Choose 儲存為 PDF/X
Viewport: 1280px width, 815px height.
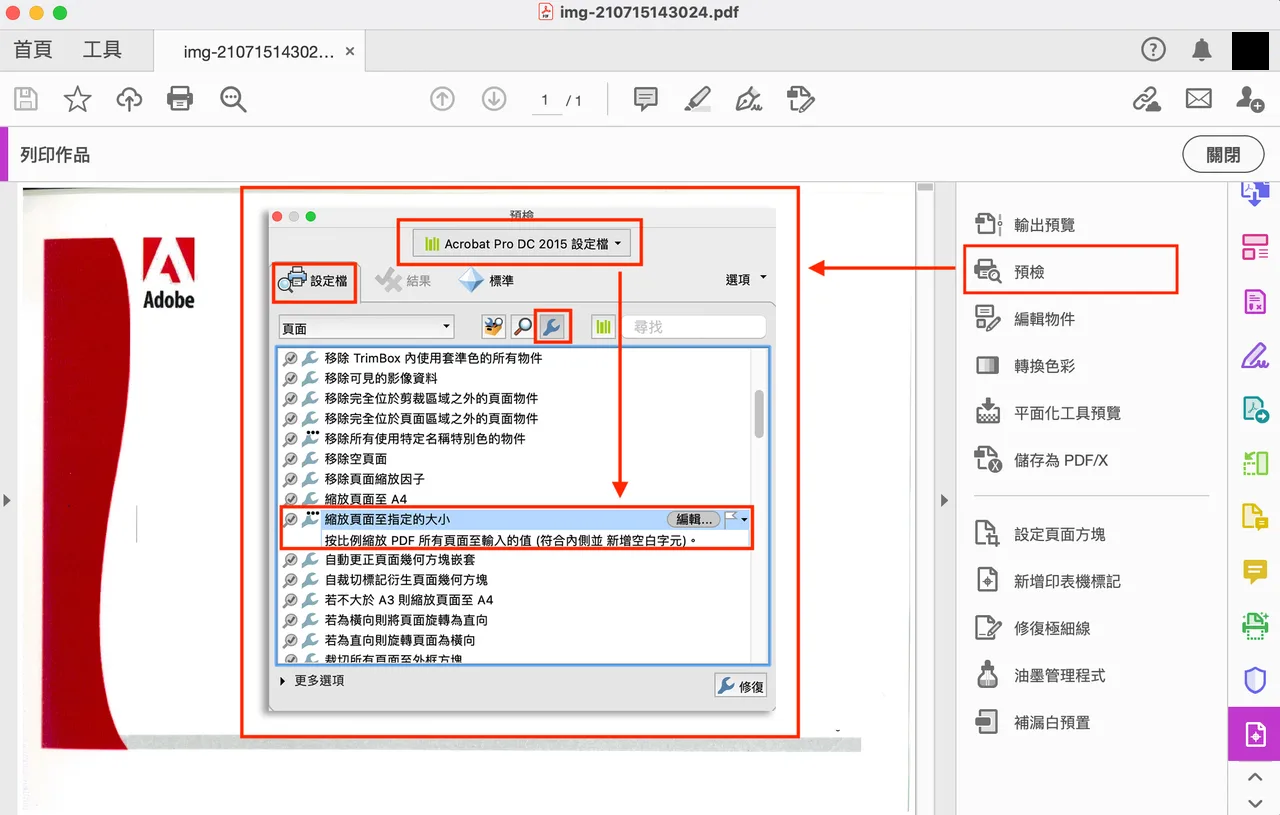coord(1062,460)
